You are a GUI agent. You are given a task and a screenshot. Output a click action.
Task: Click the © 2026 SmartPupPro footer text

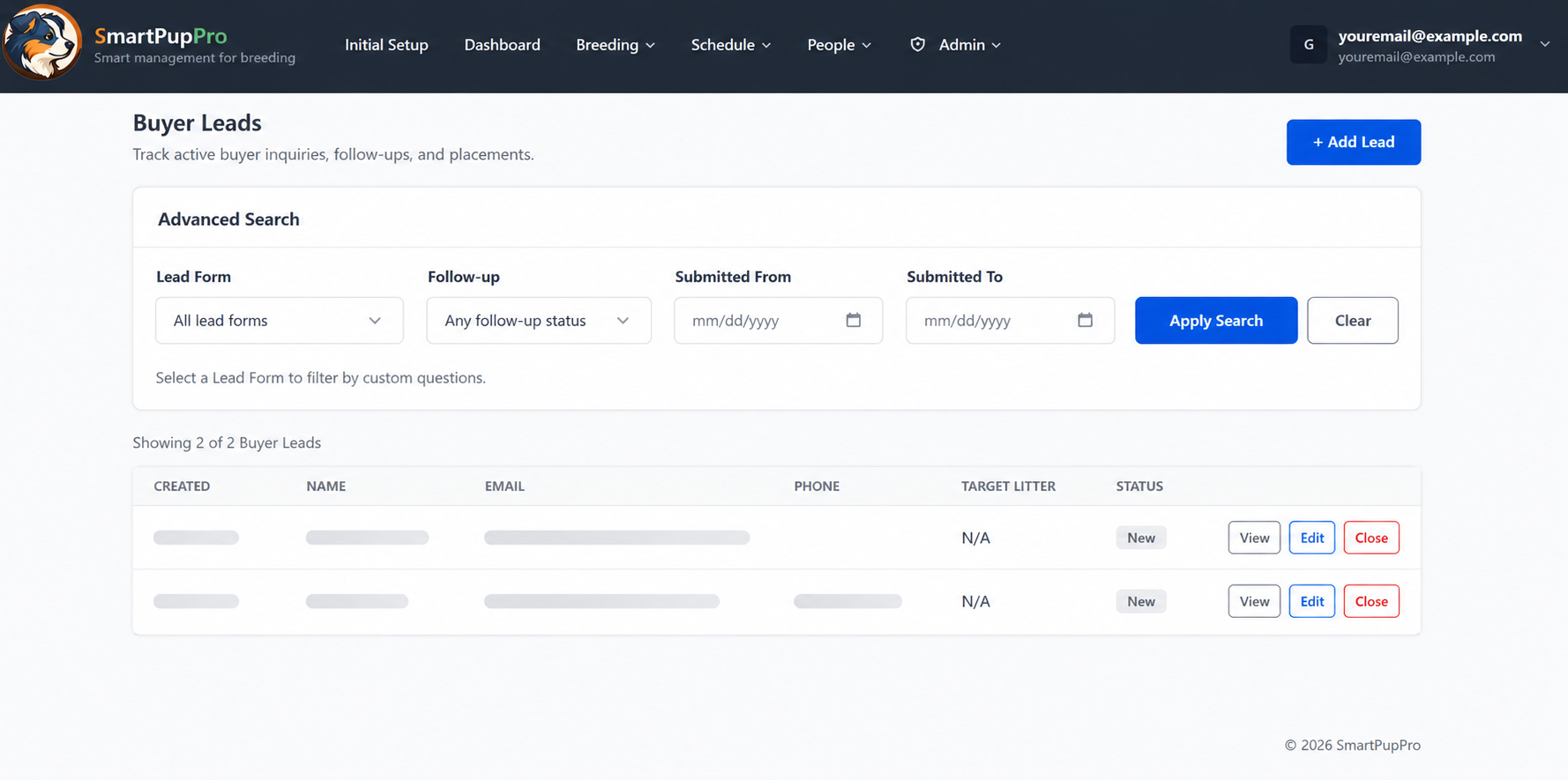1352,745
